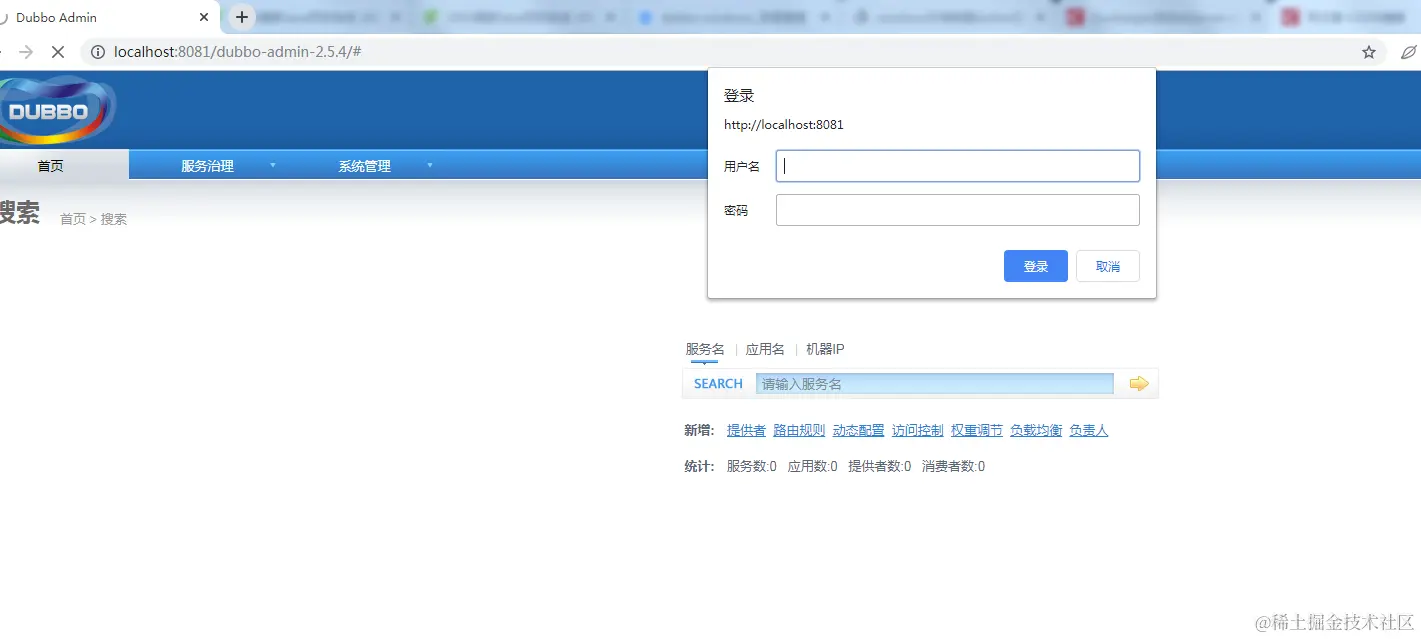Click the stop loading (X) icon
The image size is (1421, 639).
coord(57,51)
